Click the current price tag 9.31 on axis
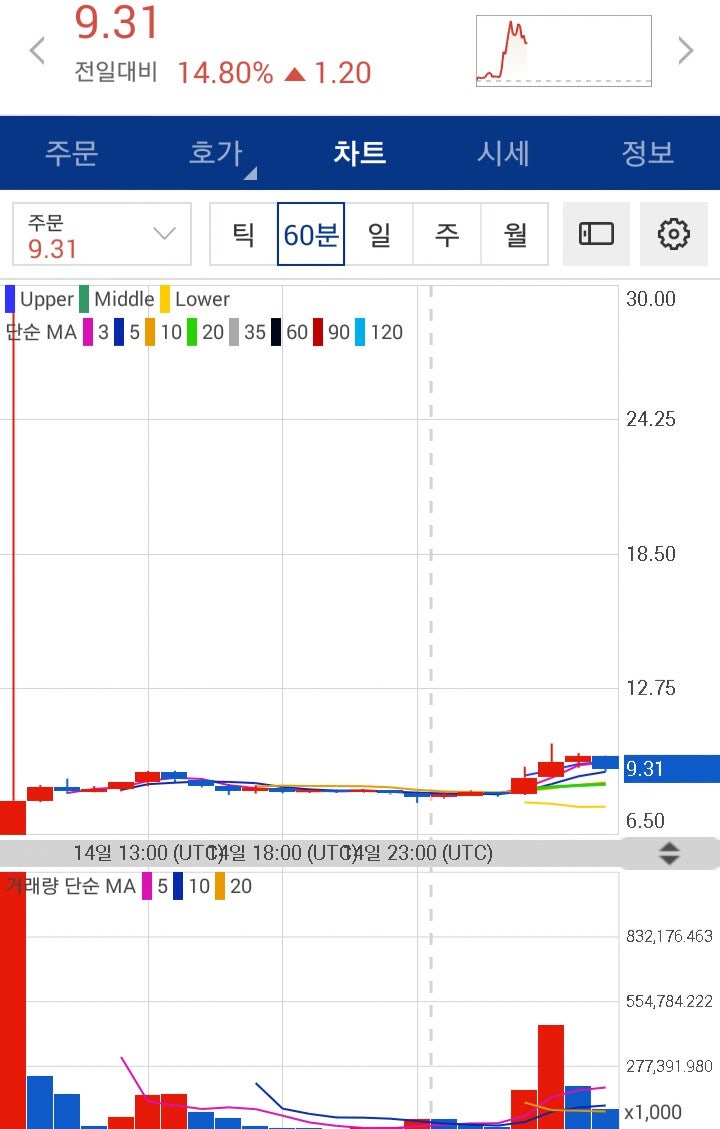 click(670, 768)
